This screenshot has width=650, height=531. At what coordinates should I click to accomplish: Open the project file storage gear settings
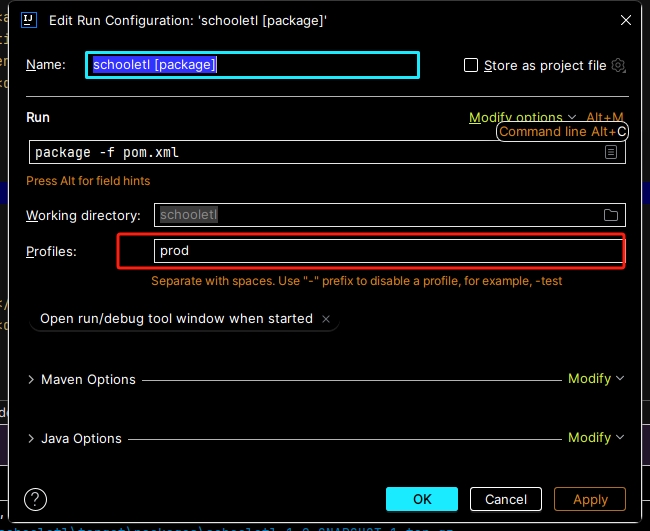pyautogui.click(x=618, y=65)
